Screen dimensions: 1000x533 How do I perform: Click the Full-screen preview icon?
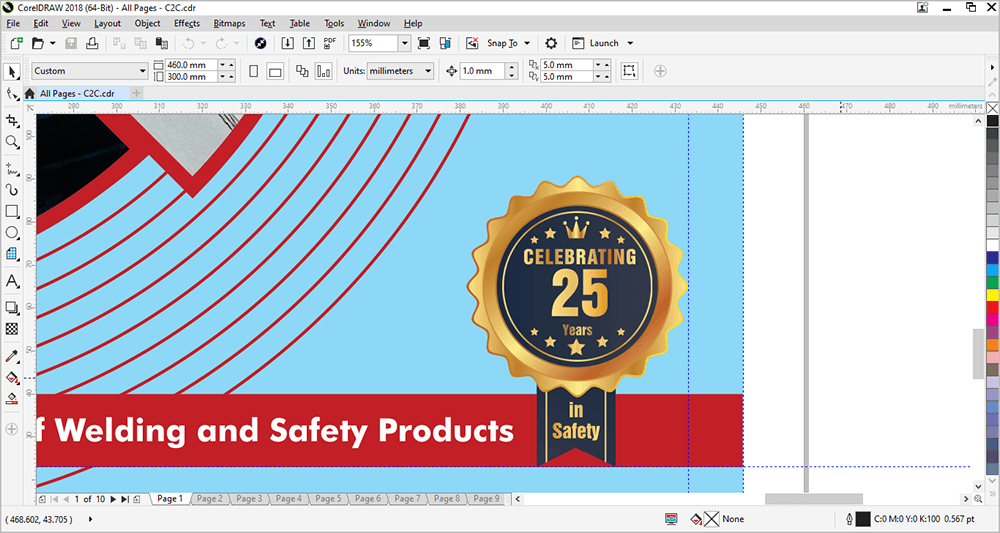tap(423, 43)
